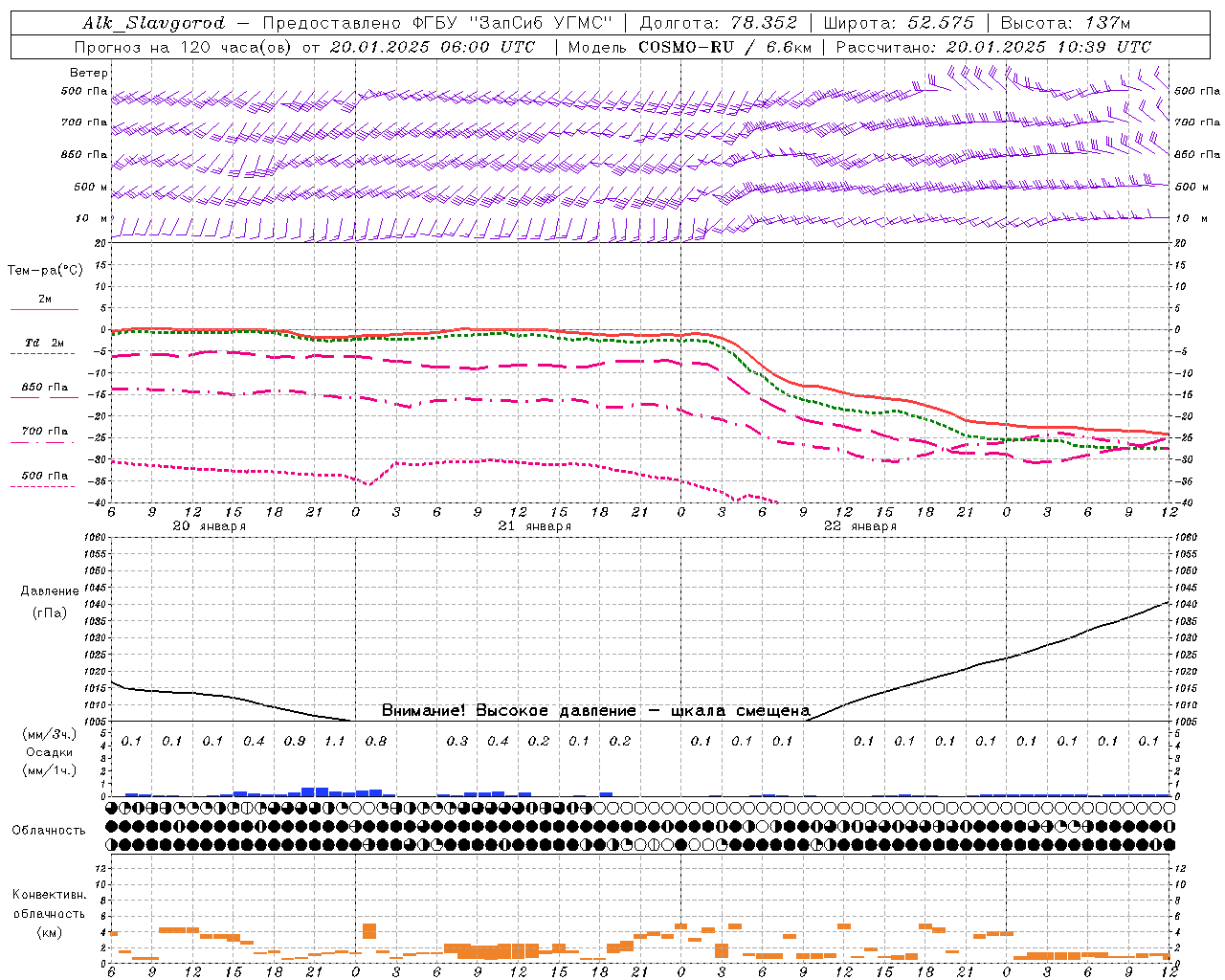Click the 'Высота: 137м' header field
This screenshot has height=980, width=1225.
pyautogui.click(x=1065, y=23)
